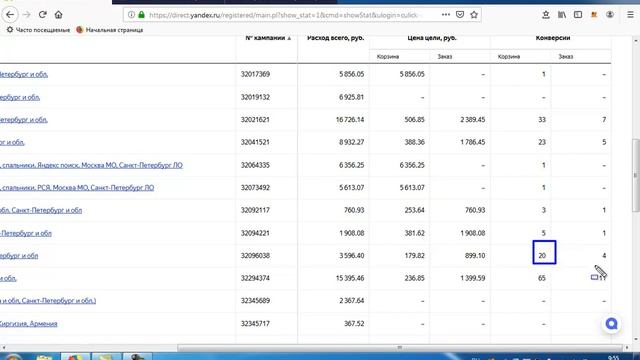Click Расход всего, руб. column header
The width and height of the screenshot is (640, 360).
coord(336,38)
